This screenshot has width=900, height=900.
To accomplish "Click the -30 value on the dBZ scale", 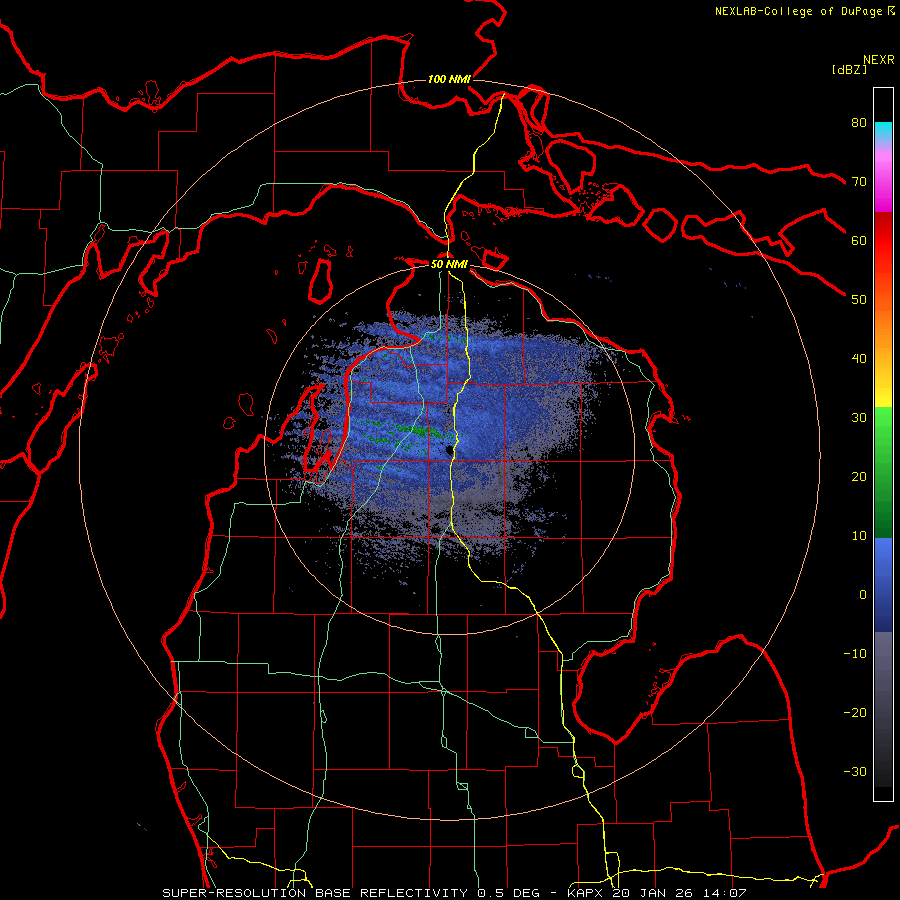I will click(x=855, y=772).
